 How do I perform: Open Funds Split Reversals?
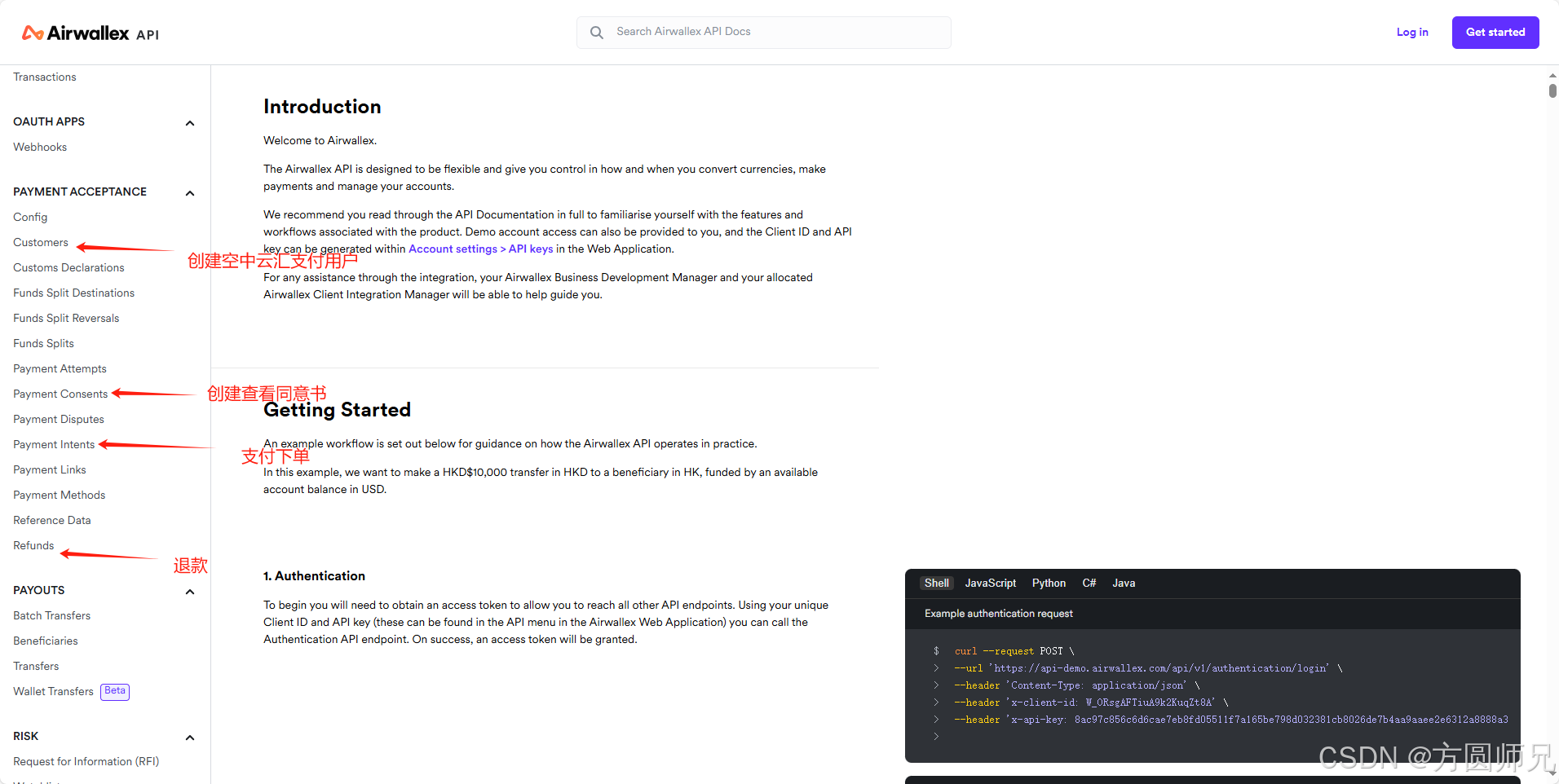click(x=66, y=318)
